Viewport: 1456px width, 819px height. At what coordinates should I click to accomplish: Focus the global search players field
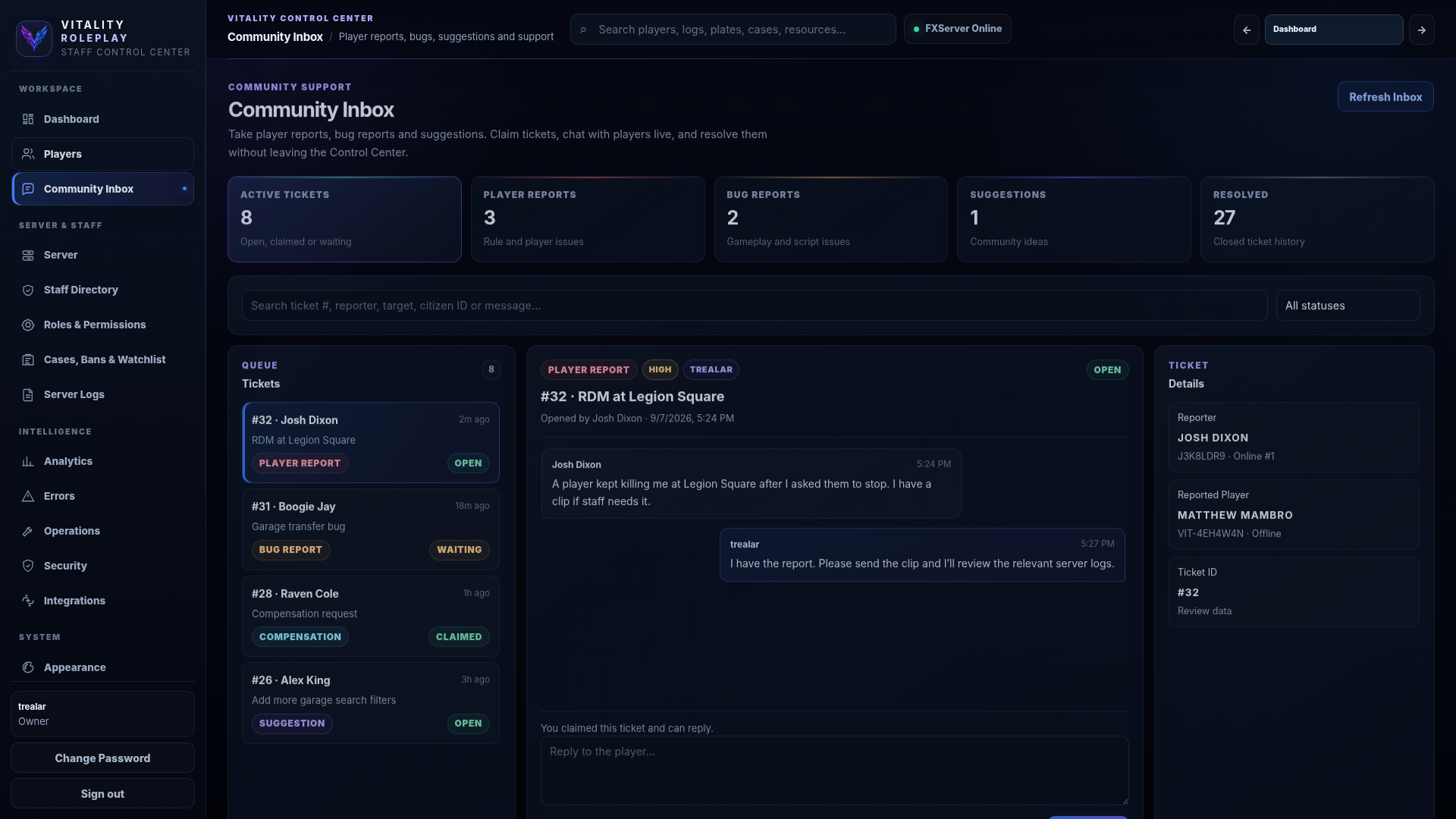tap(733, 30)
